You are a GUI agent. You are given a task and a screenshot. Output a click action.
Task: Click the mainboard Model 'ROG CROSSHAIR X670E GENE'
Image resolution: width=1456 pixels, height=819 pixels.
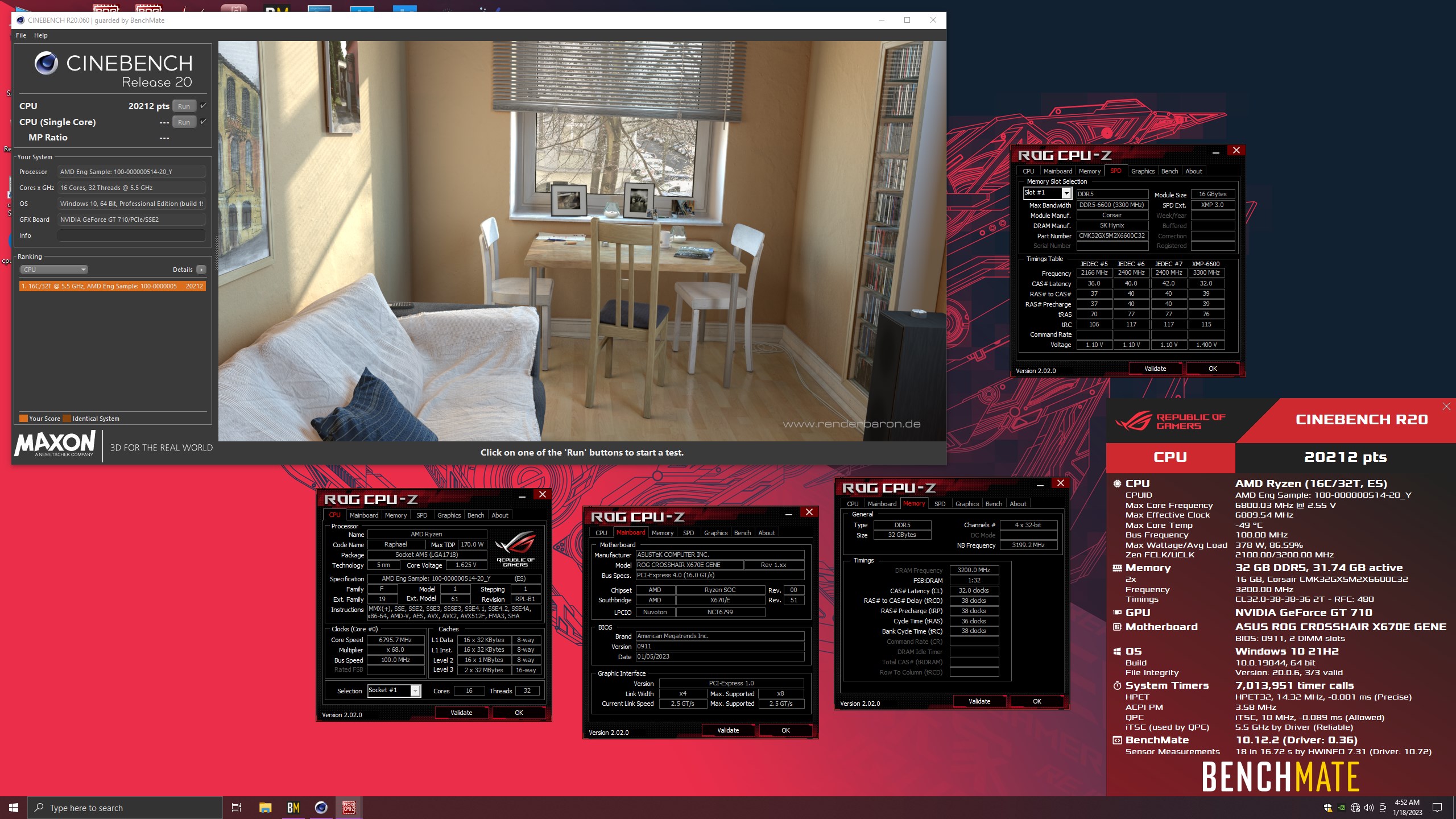pos(689,565)
